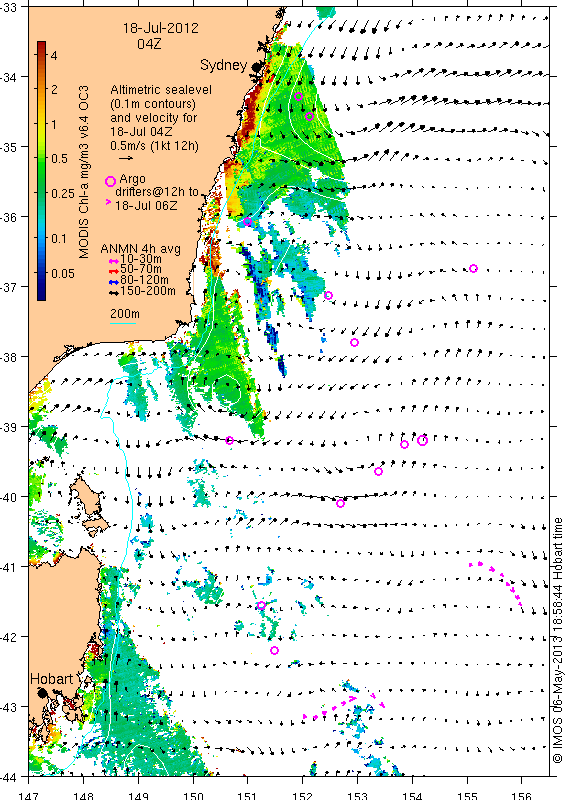Click the chlorophyll color bar scale
The image size is (570, 800).
click(41, 170)
